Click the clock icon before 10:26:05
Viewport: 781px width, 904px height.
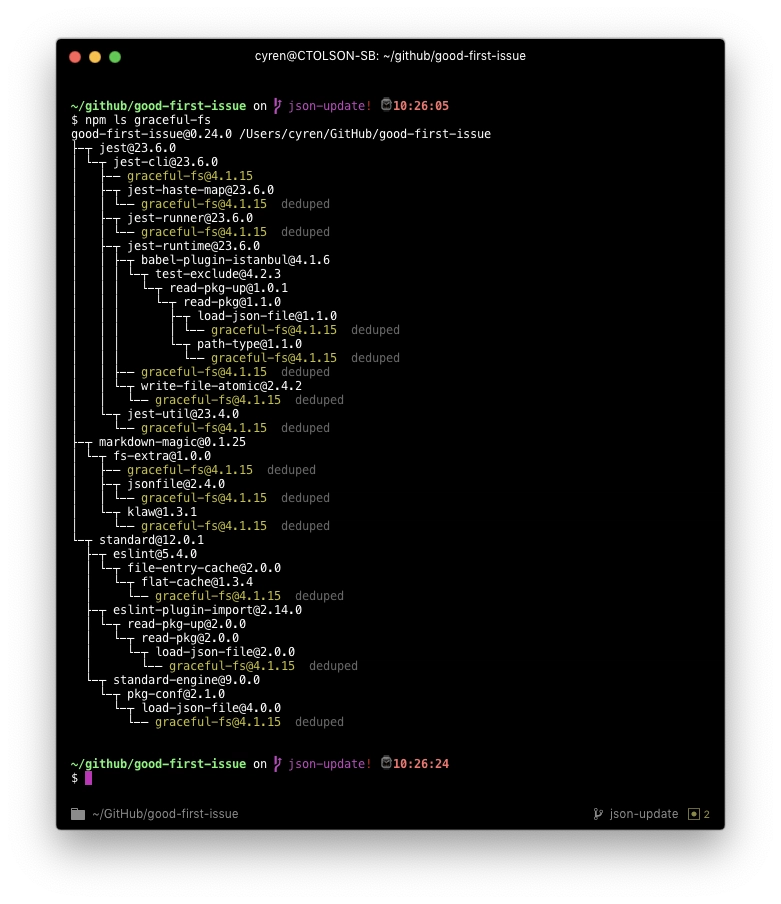tap(386, 104)
